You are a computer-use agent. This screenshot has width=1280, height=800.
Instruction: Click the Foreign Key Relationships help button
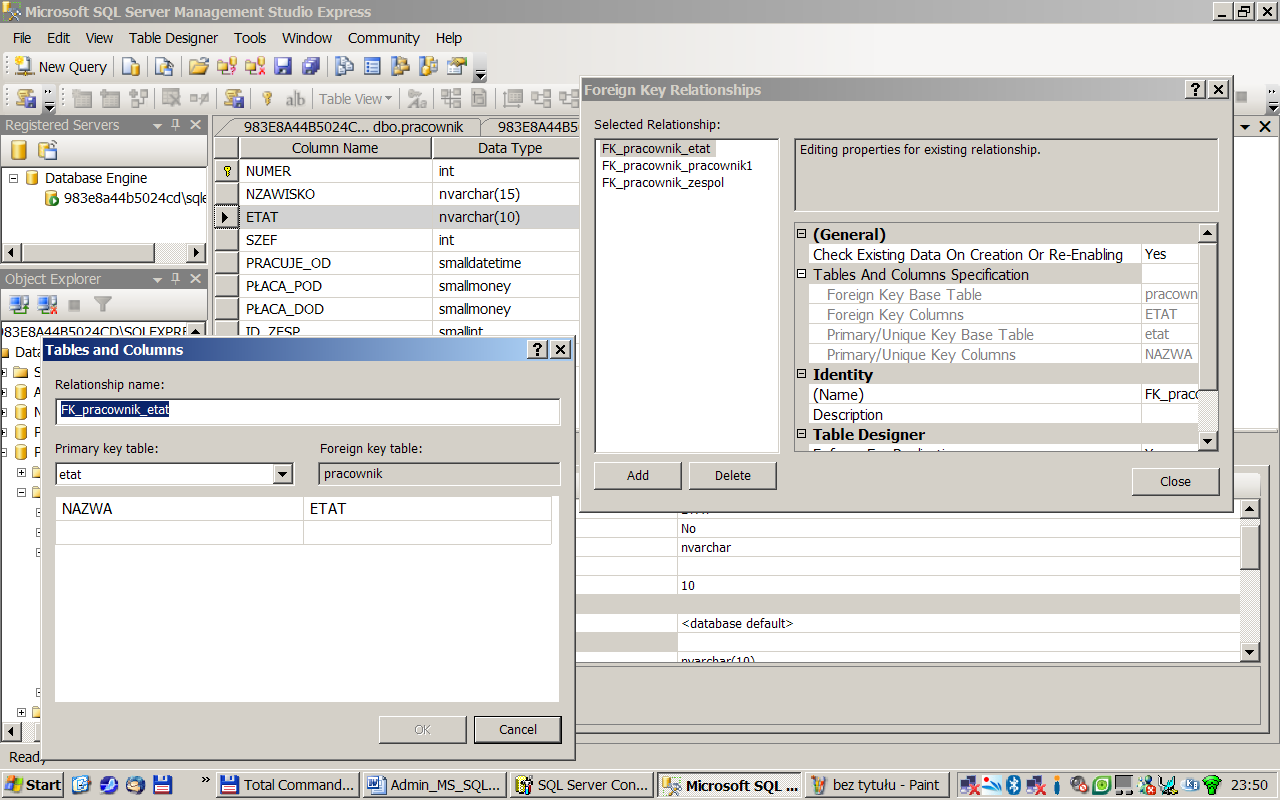coord(1196,90)
